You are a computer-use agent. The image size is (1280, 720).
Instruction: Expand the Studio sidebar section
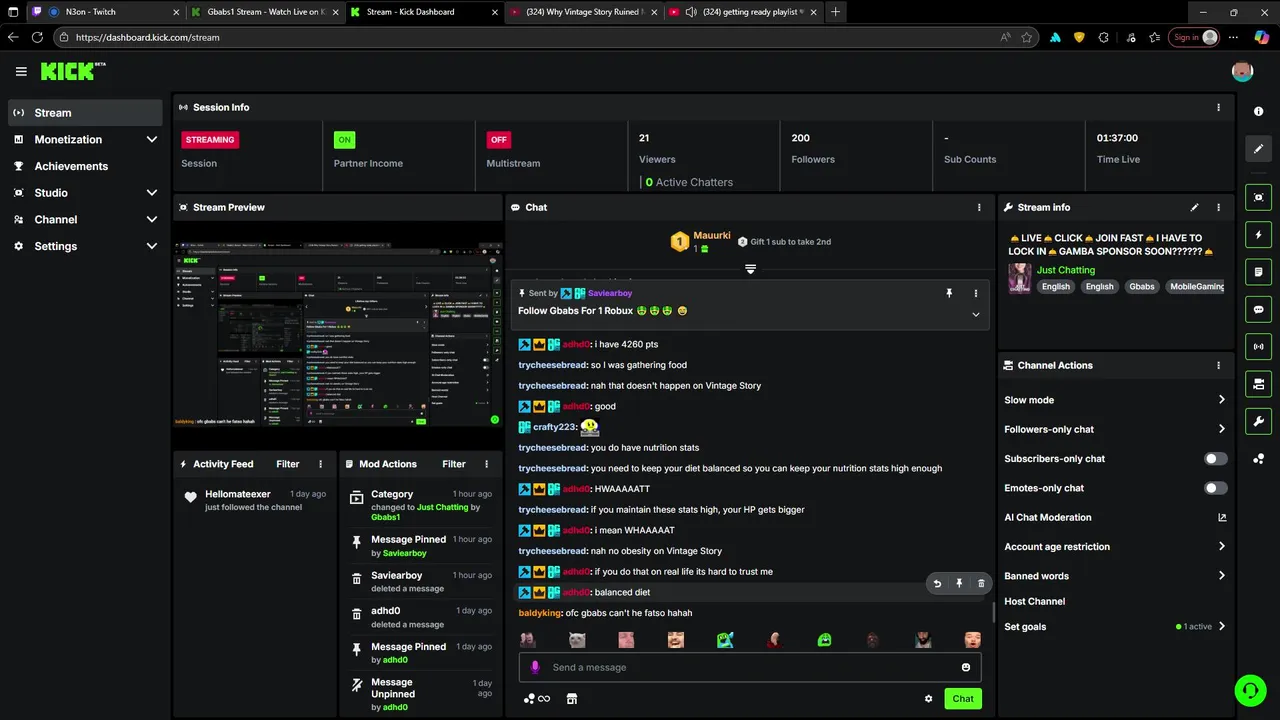click(x=152, y=193)
